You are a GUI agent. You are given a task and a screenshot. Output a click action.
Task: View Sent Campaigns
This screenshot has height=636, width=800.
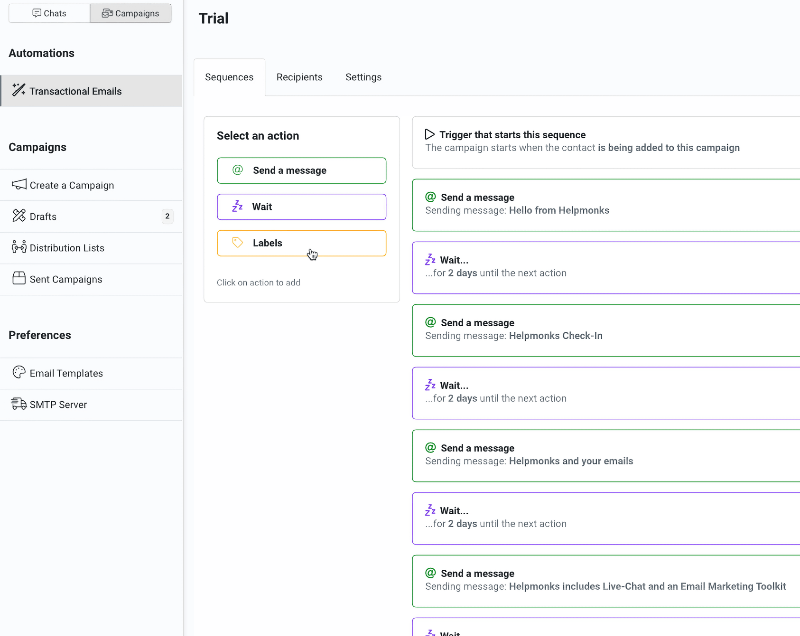91,279
